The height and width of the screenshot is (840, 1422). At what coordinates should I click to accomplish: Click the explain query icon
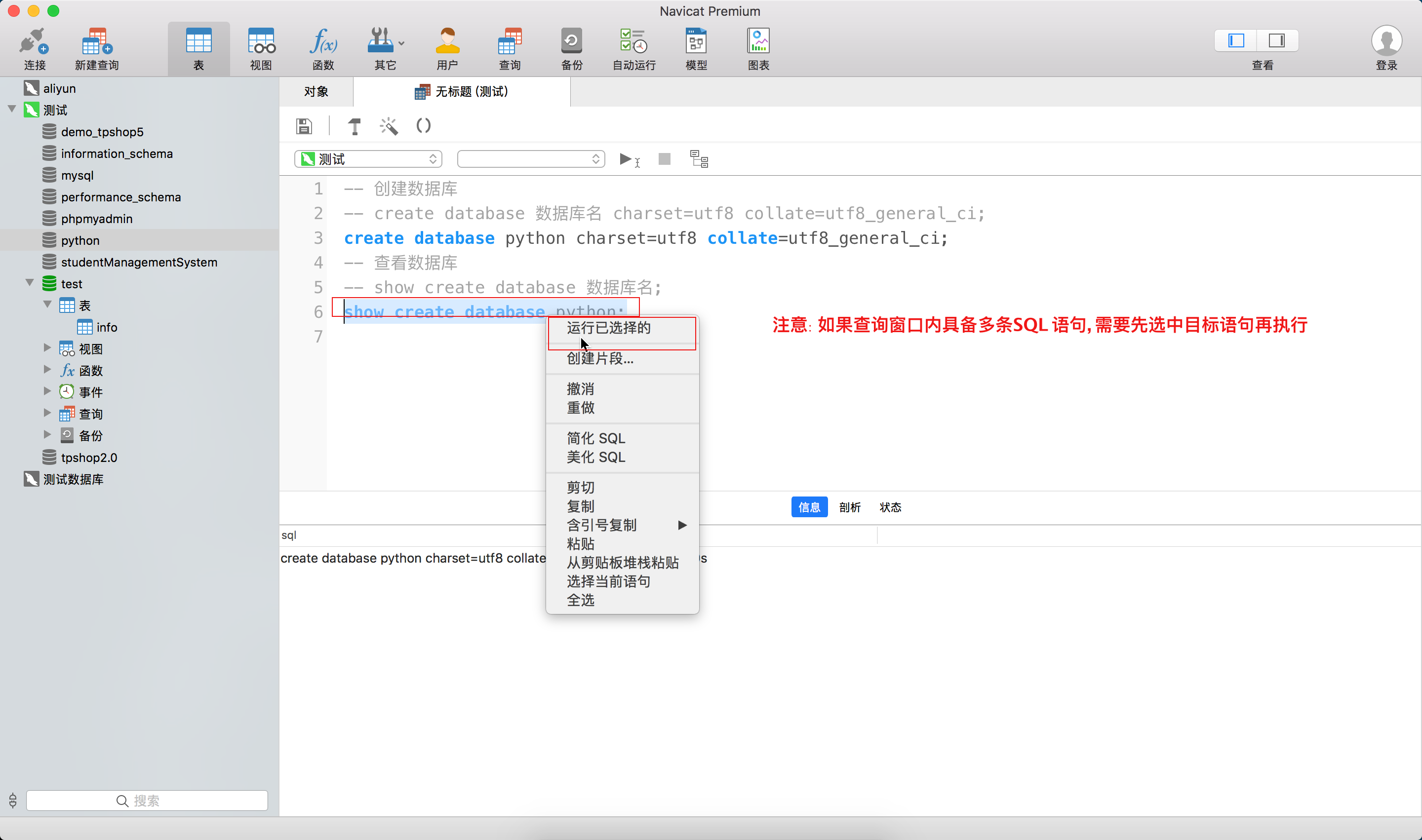point(699,159)
